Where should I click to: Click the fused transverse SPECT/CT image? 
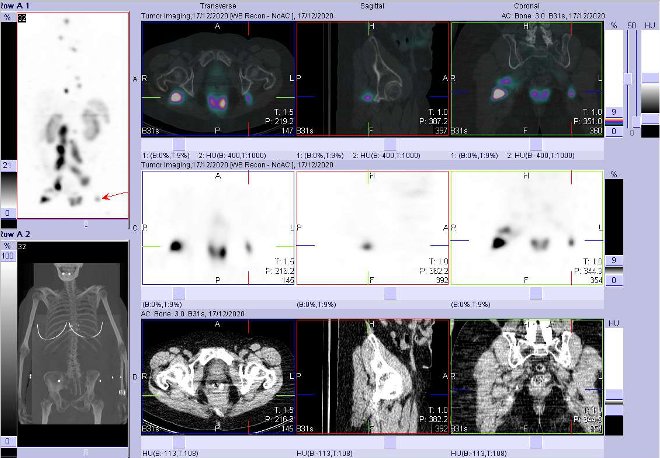coord(219,80)
